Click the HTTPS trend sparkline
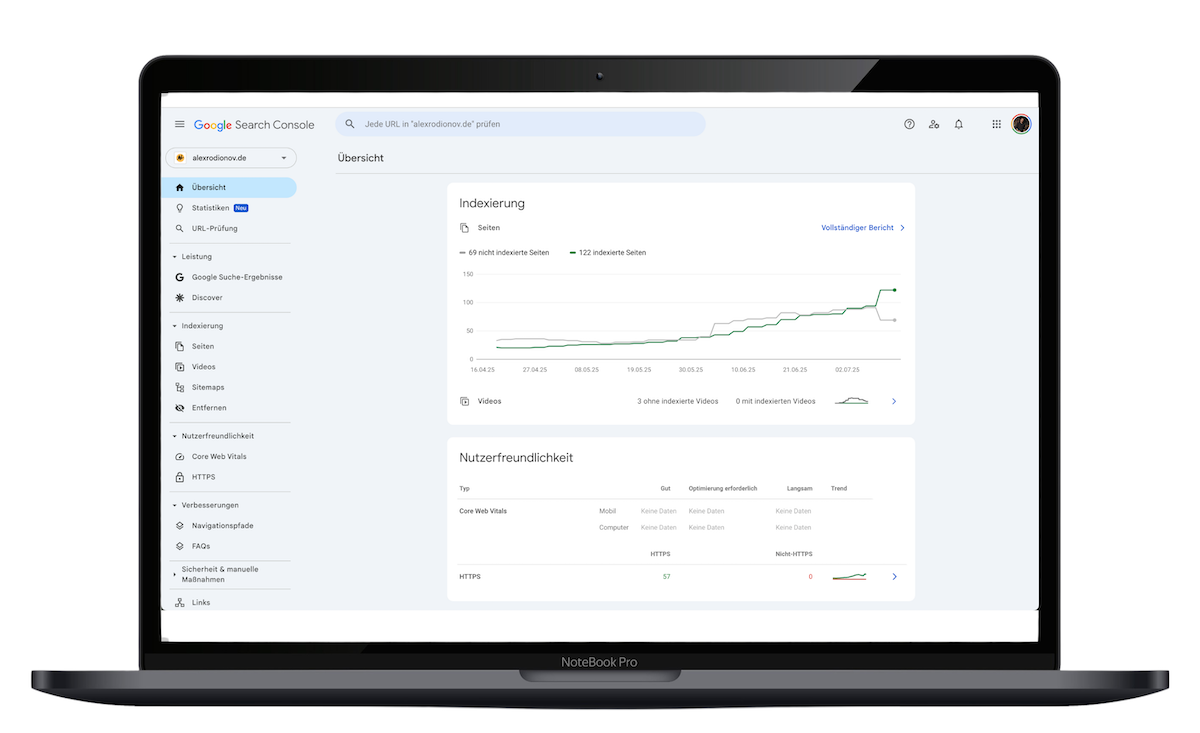 pyautogui.click(x=849, y=577)
